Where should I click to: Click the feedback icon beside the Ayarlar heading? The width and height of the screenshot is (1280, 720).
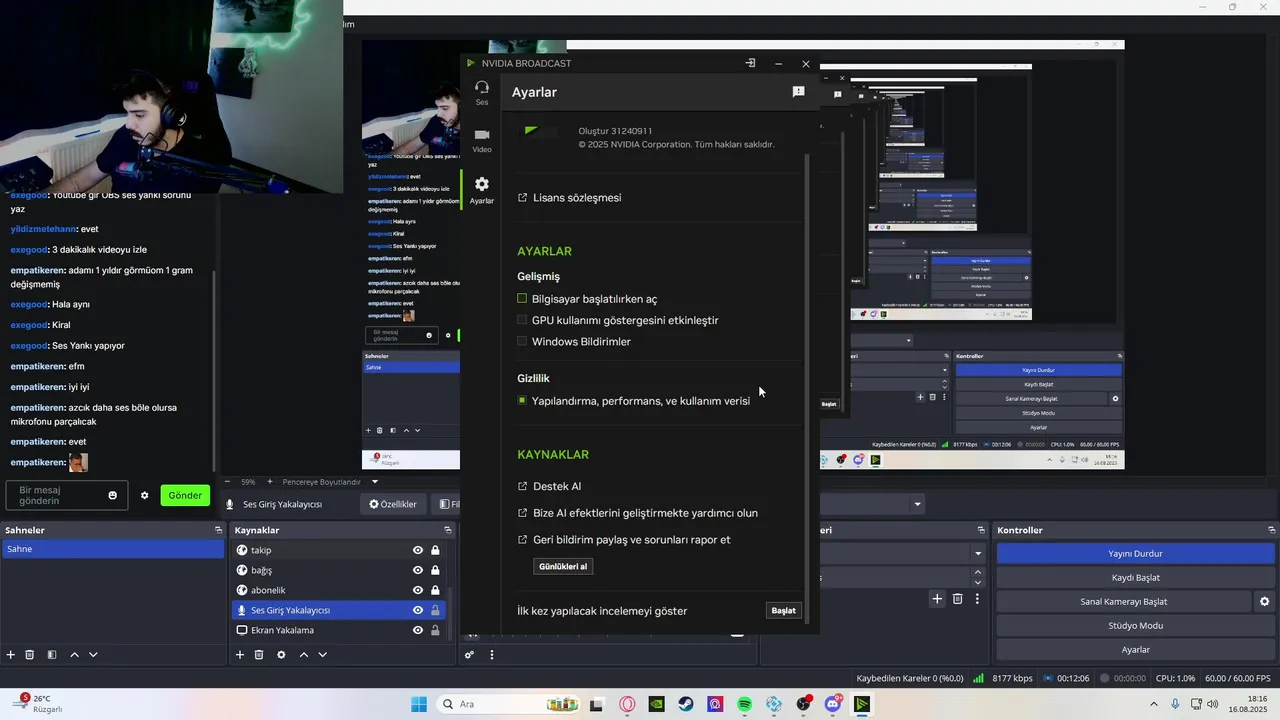(798, 92)
